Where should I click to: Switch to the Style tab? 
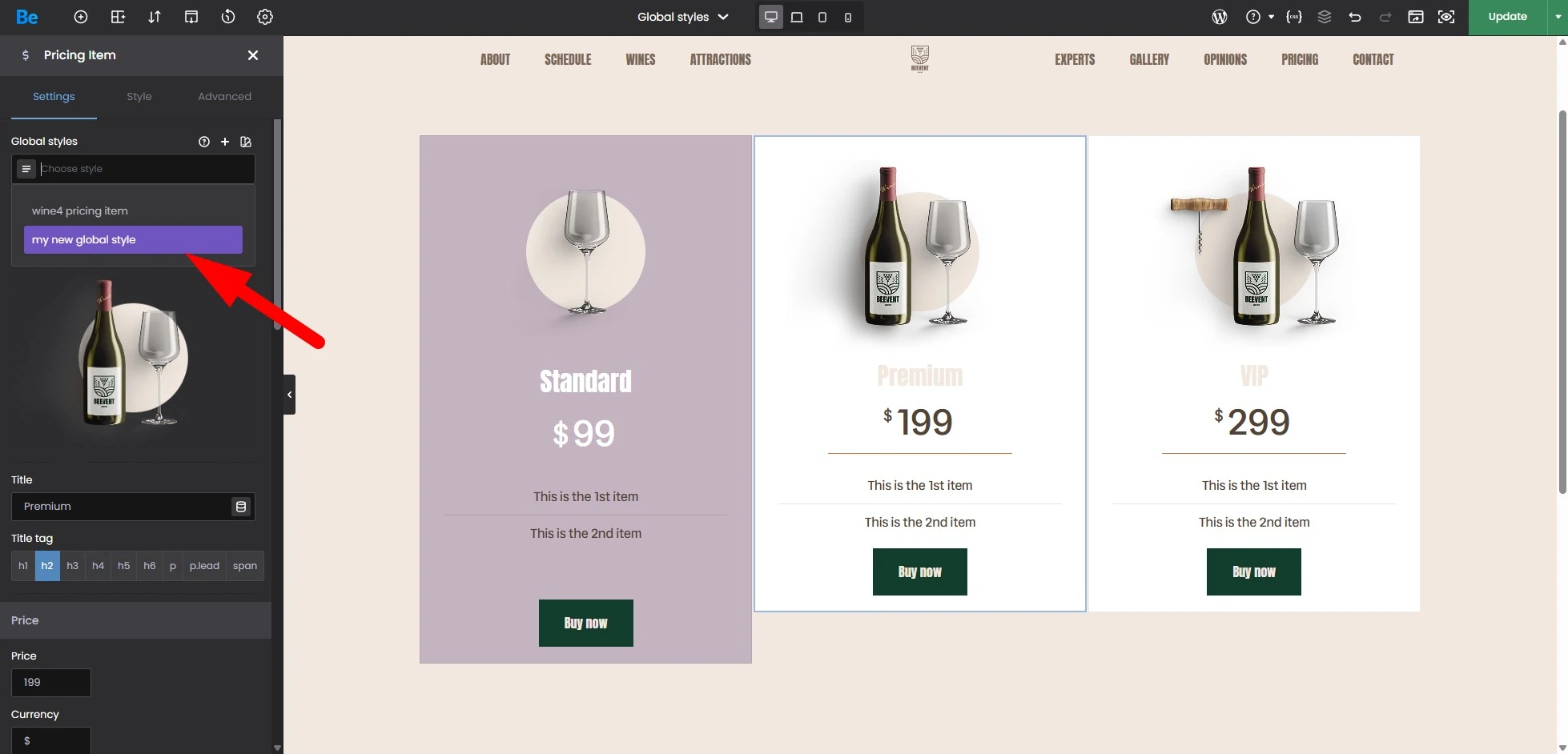139,97
